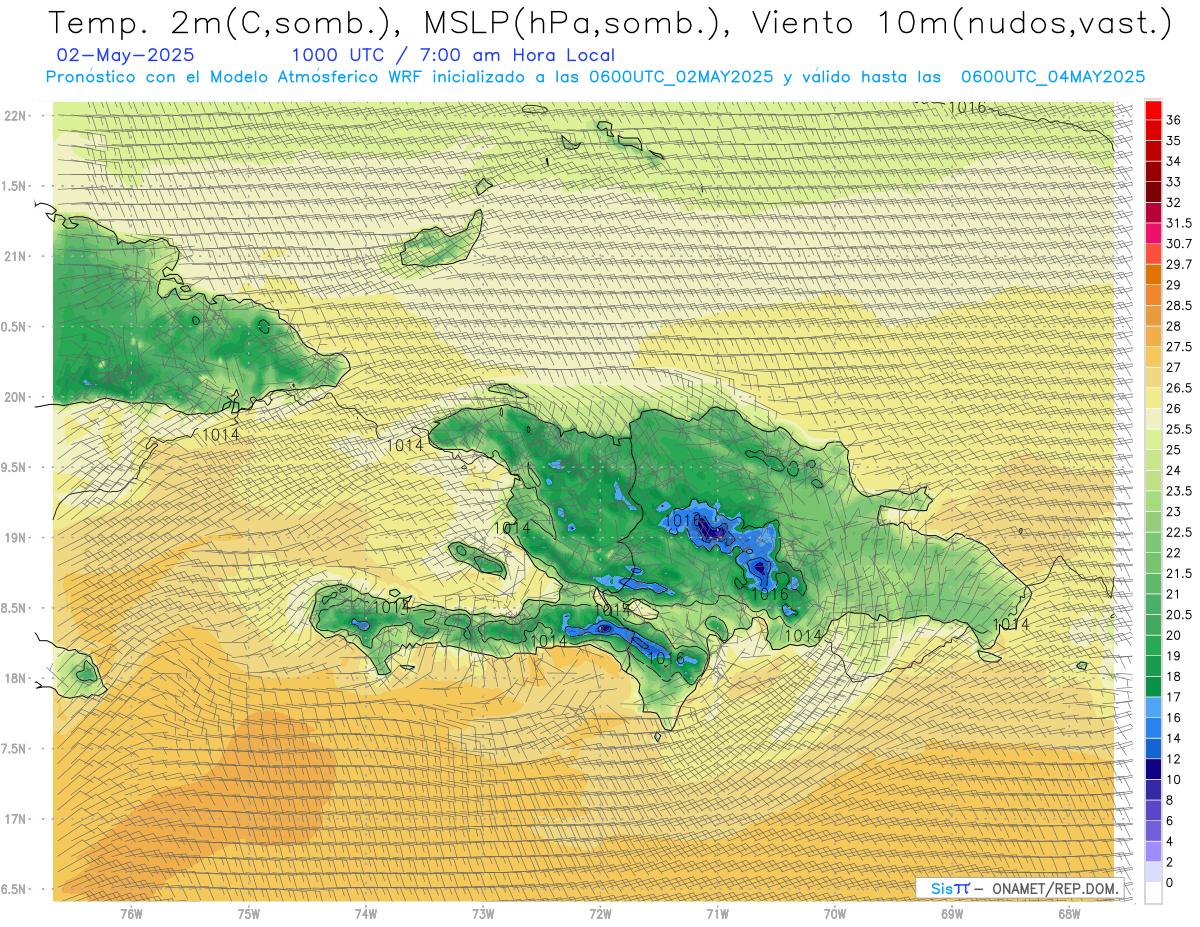Click the brightest red swatch topping the legend
Viewport: 1200px width, 927px height.
click(1153, 109)
